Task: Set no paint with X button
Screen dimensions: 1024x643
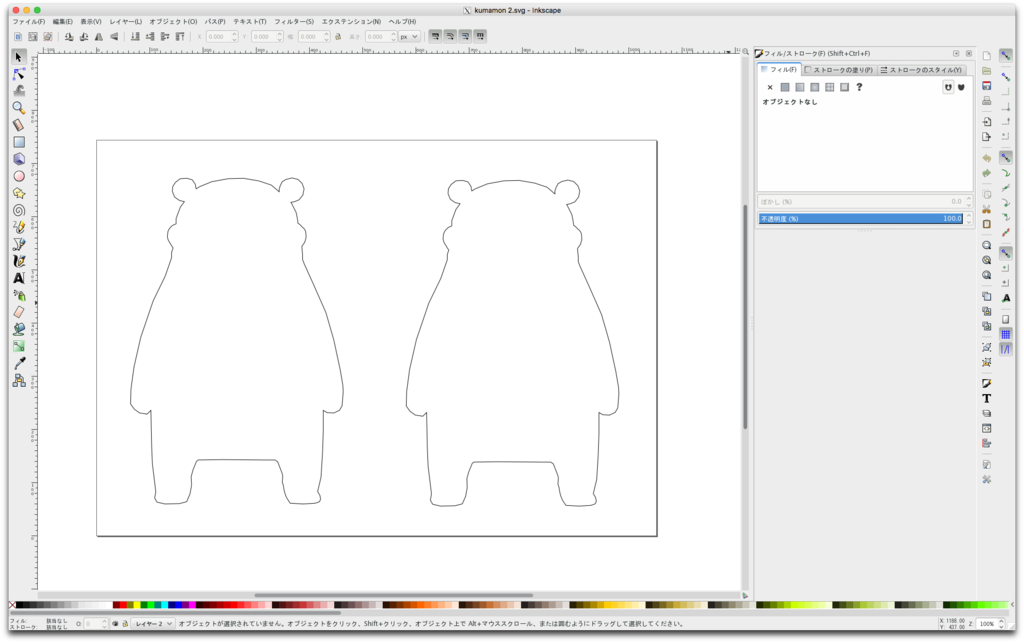Action: (770, 87)
